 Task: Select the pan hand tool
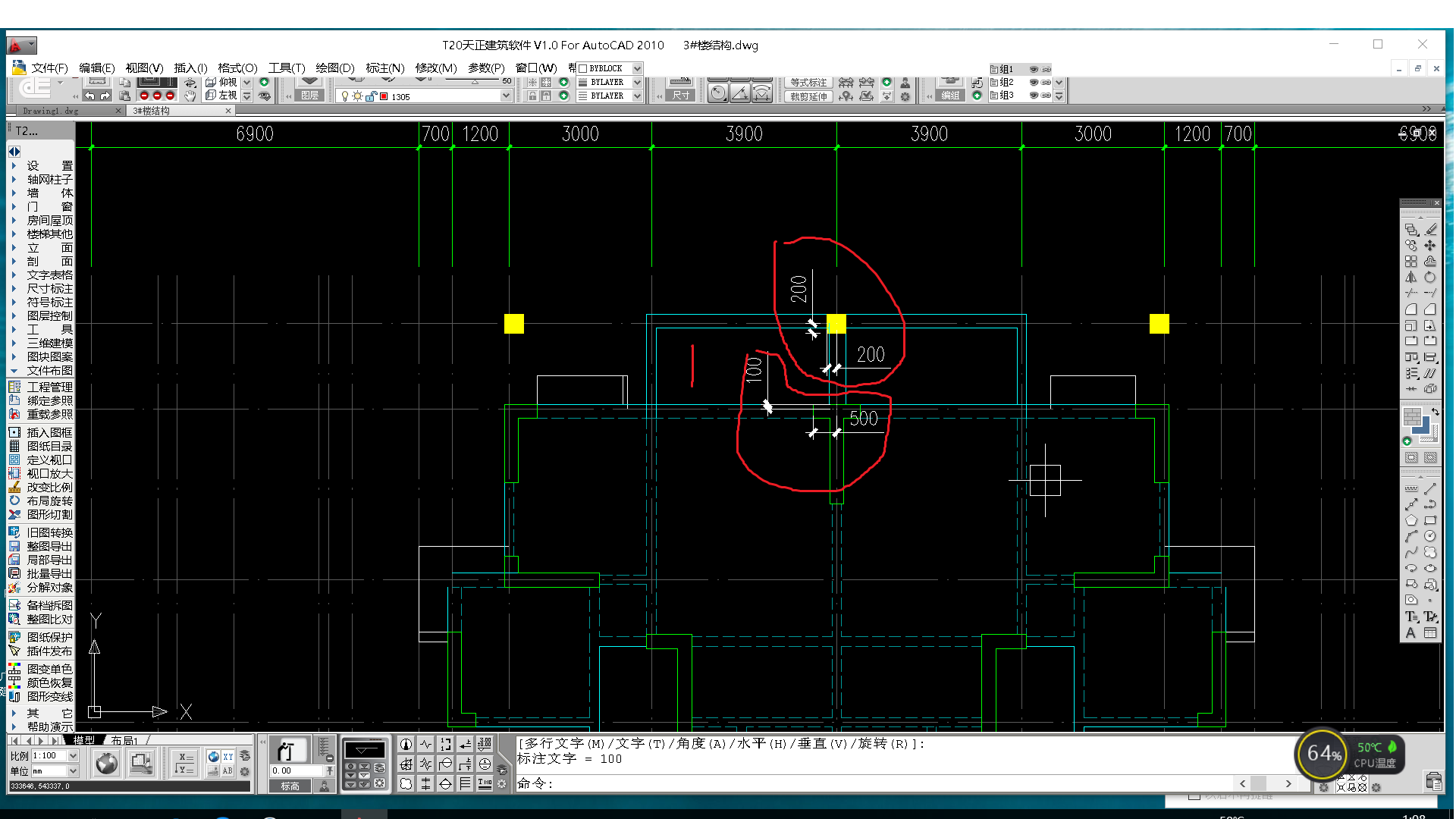pyautogui.click(x=190, y=96)
